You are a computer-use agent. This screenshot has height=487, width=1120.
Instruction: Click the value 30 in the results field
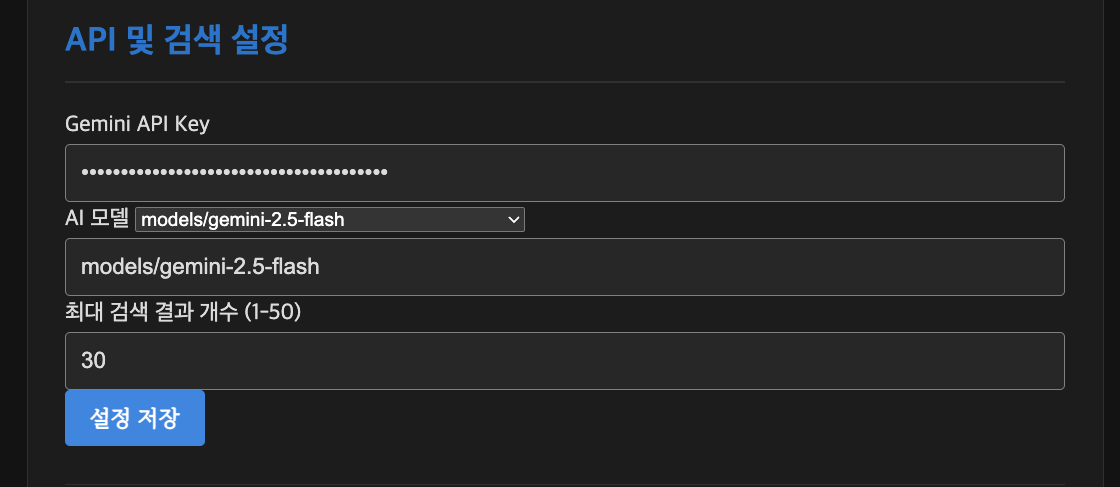(94, 361)
